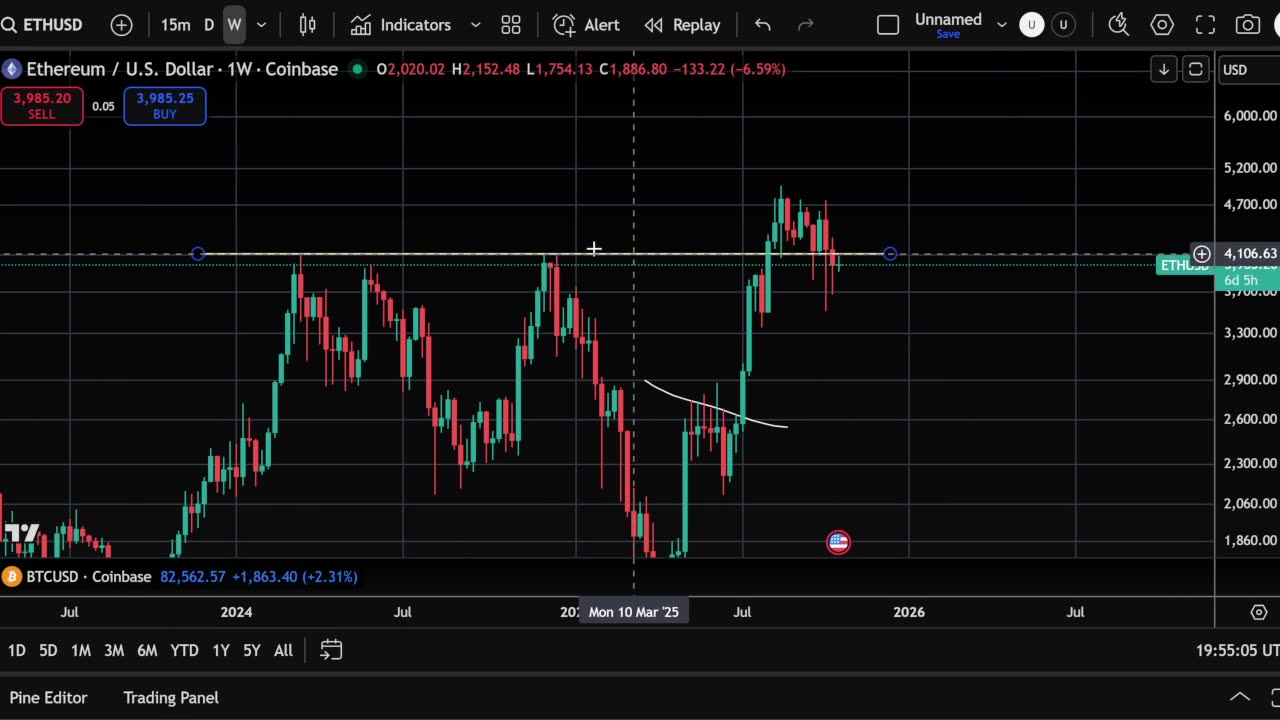
Task: Select the All date range
Action: (x=284, y=651)
